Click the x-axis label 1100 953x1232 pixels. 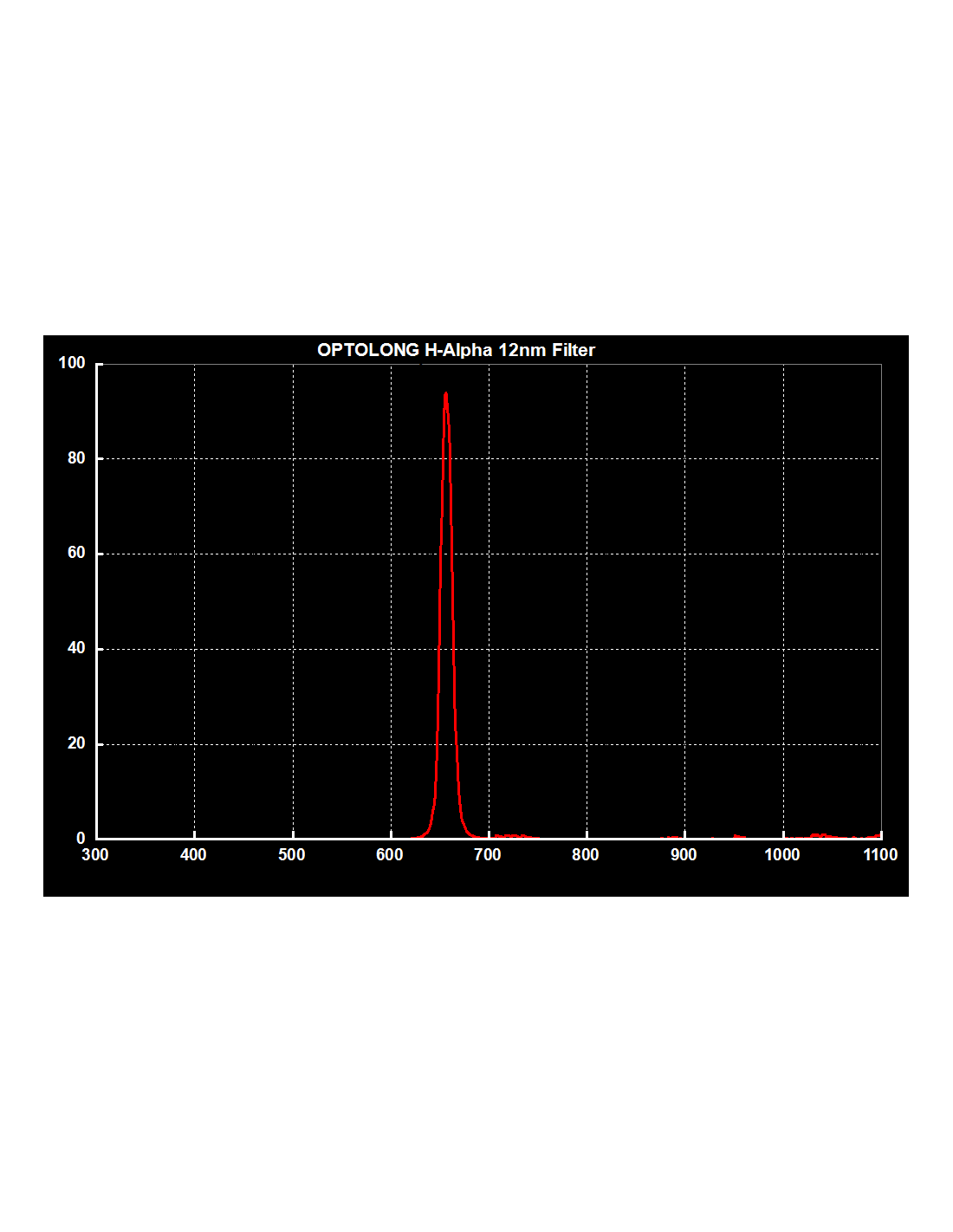880,855
